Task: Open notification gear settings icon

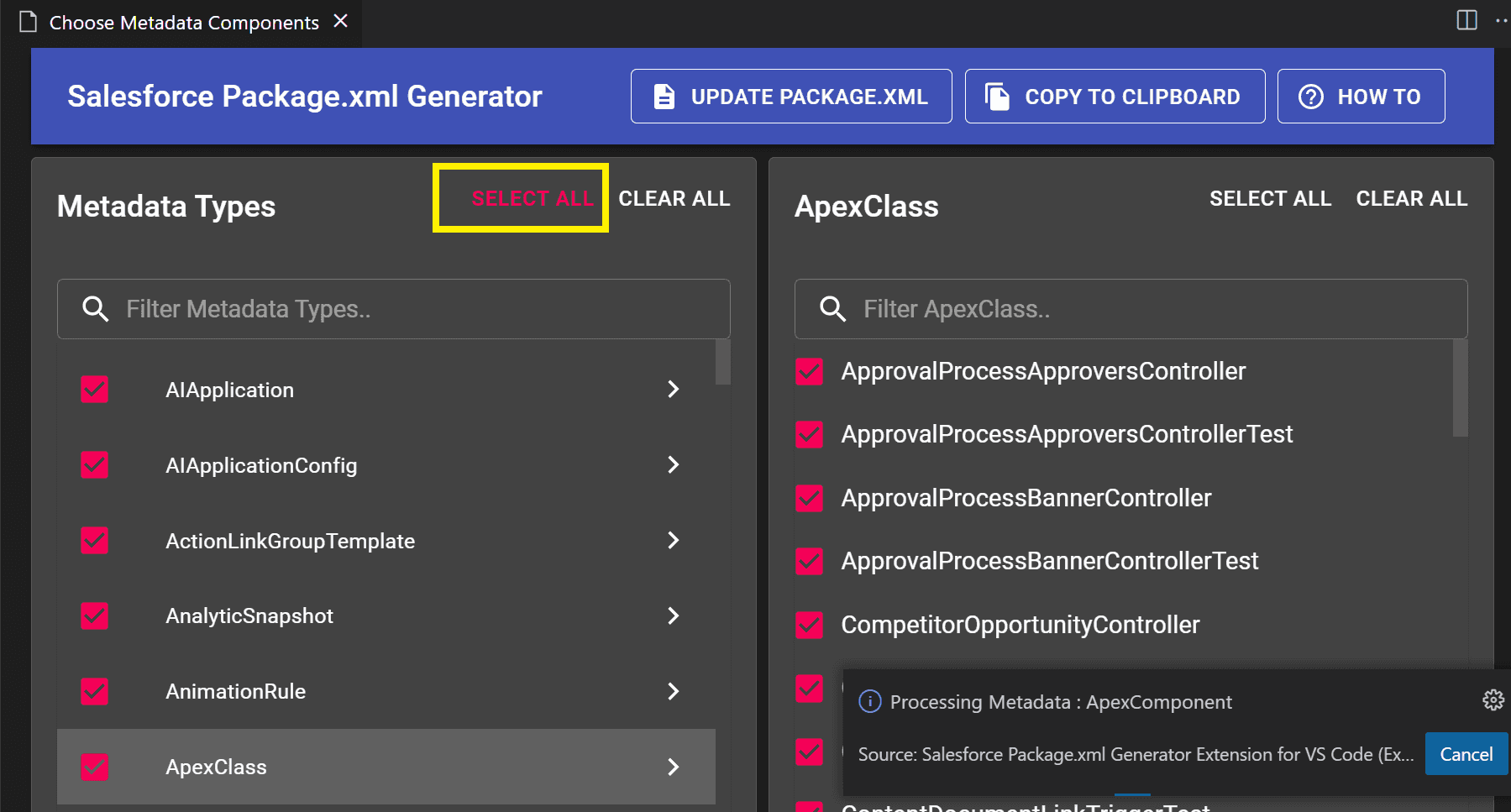Action: pos(1493,700)
